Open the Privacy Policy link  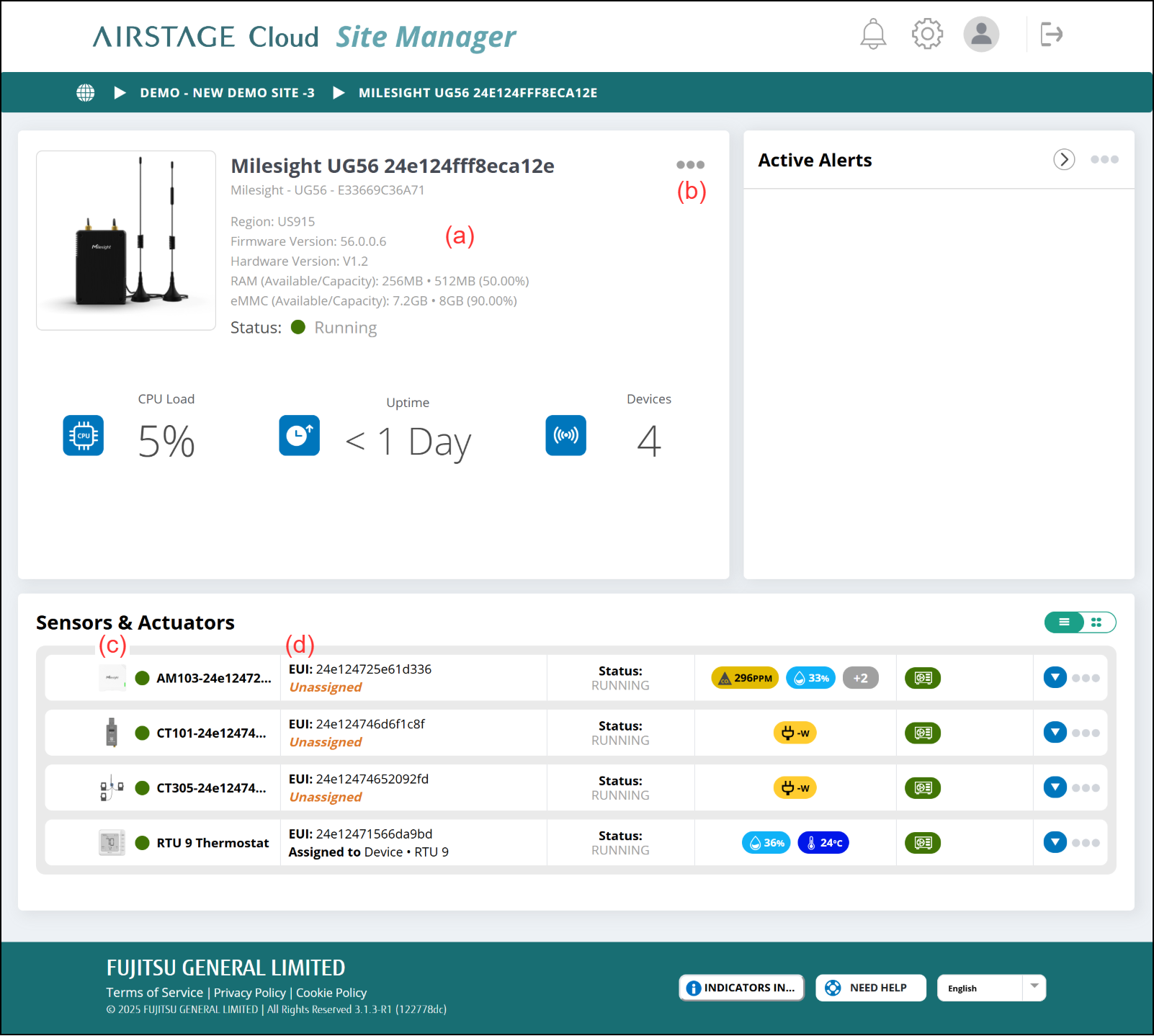[x=249, y=993]
